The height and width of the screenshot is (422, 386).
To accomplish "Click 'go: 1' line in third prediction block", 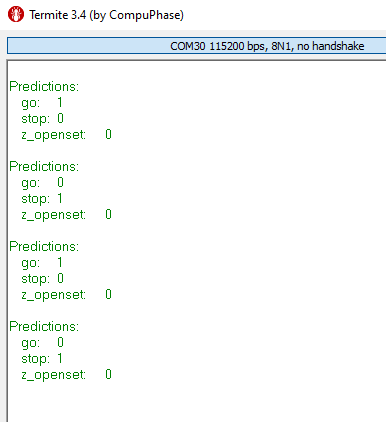I will tap(42, 262).
